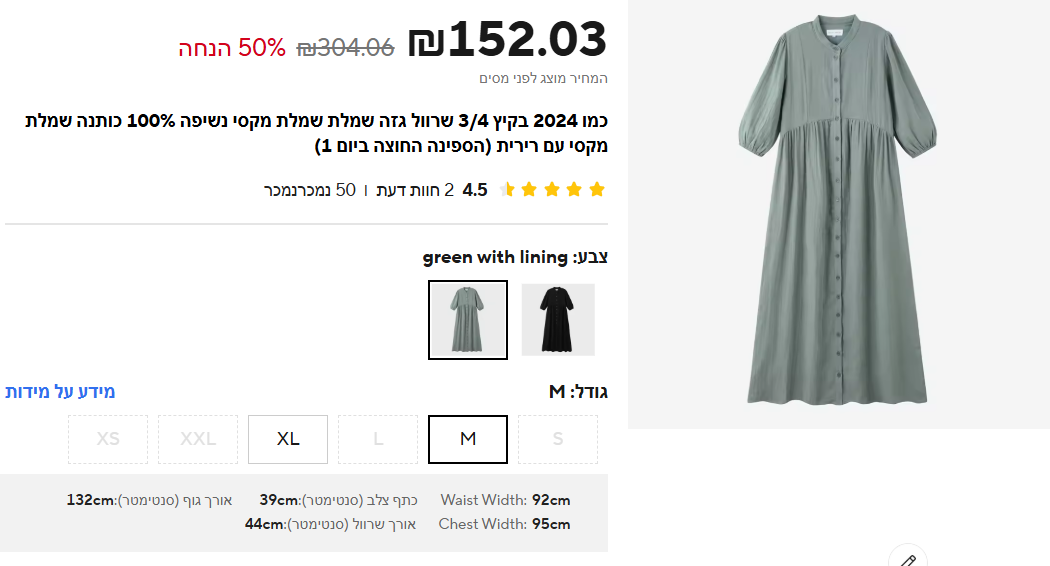
Task: Click the crossed-out ₪304.06 original price
Action: pyautogui.click(x=346, y=47)
